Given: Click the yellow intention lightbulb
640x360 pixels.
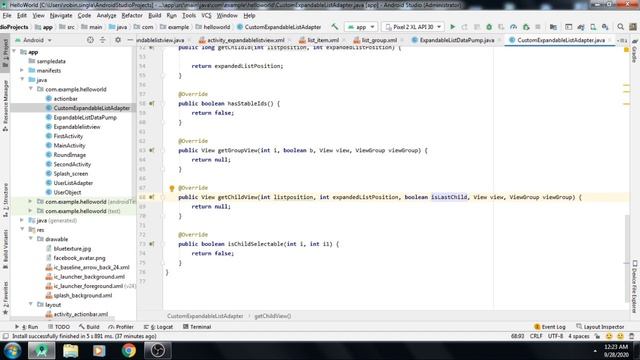Looking at the screenshot, I should [x=172, y=188].
